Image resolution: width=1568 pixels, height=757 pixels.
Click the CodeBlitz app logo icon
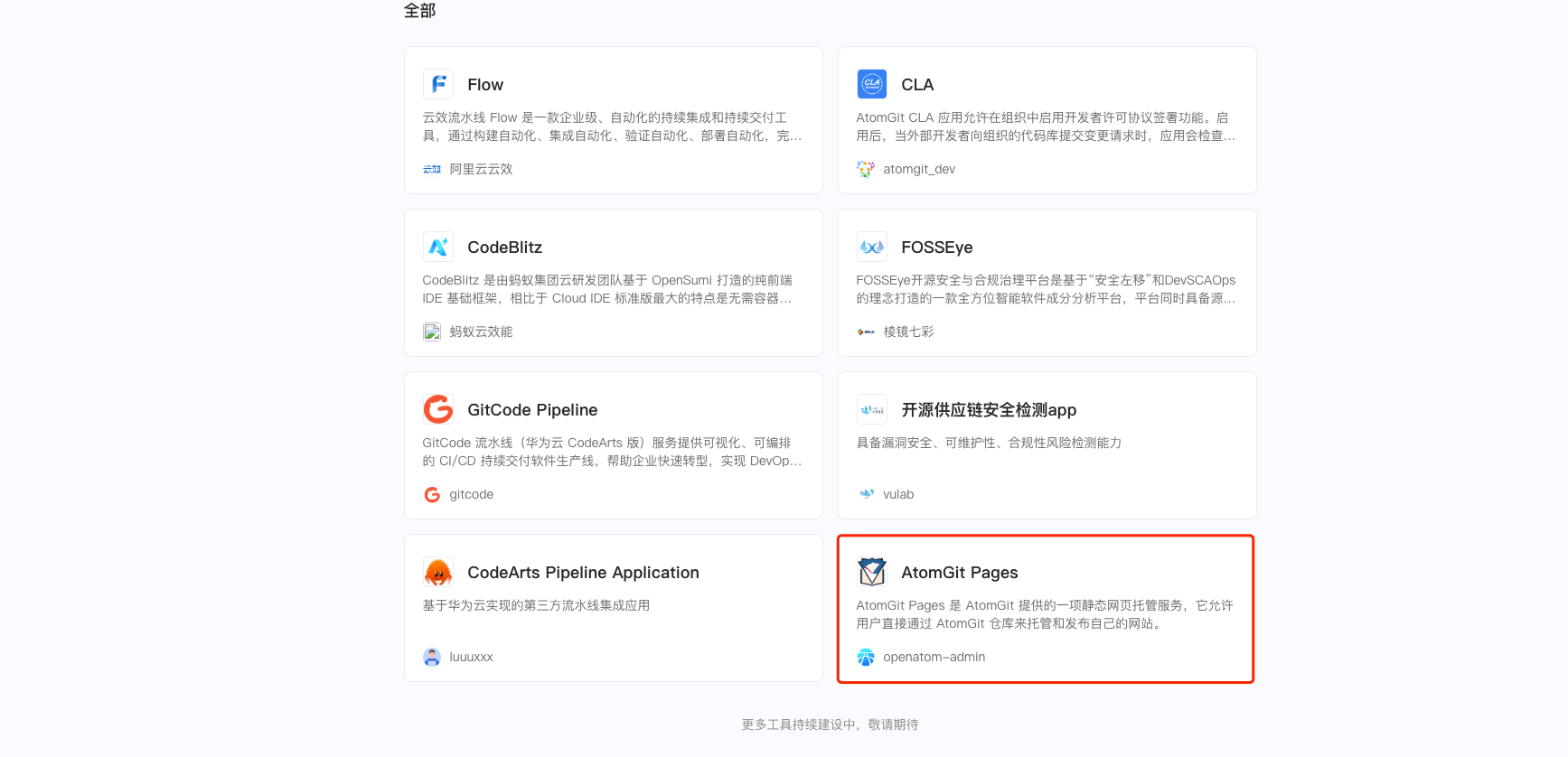click(438, 247)
